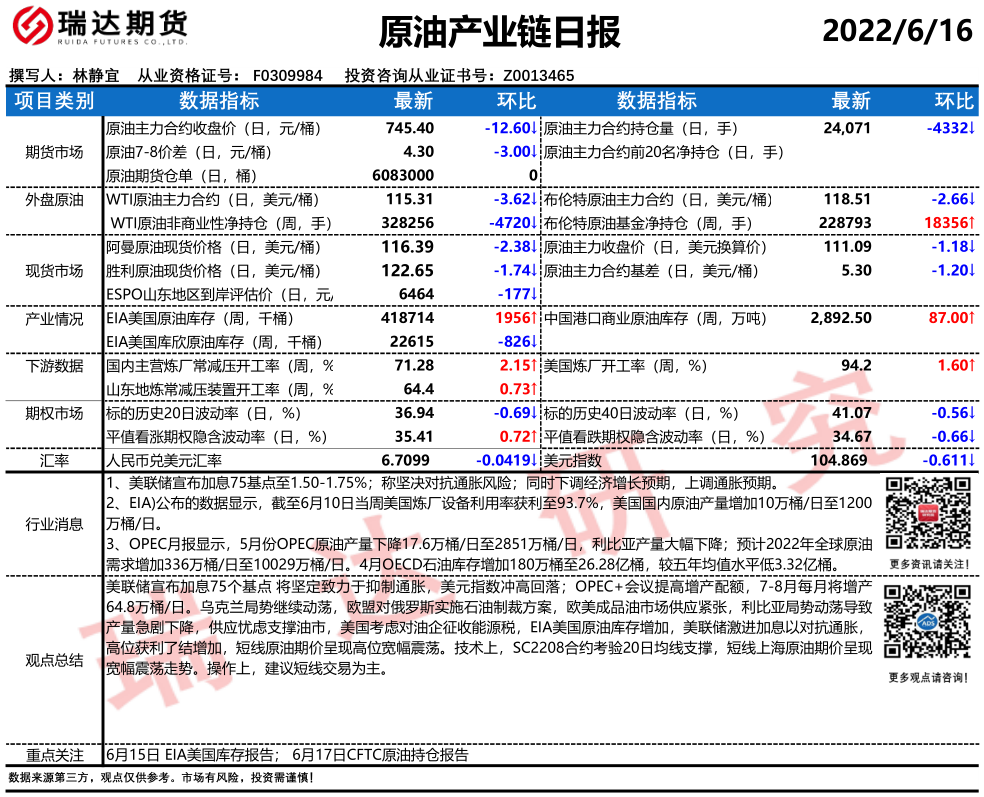The height and width of the screenshot is (797, 984).
Task: Click the blue down arrow beside -4332
Action: 971,129
